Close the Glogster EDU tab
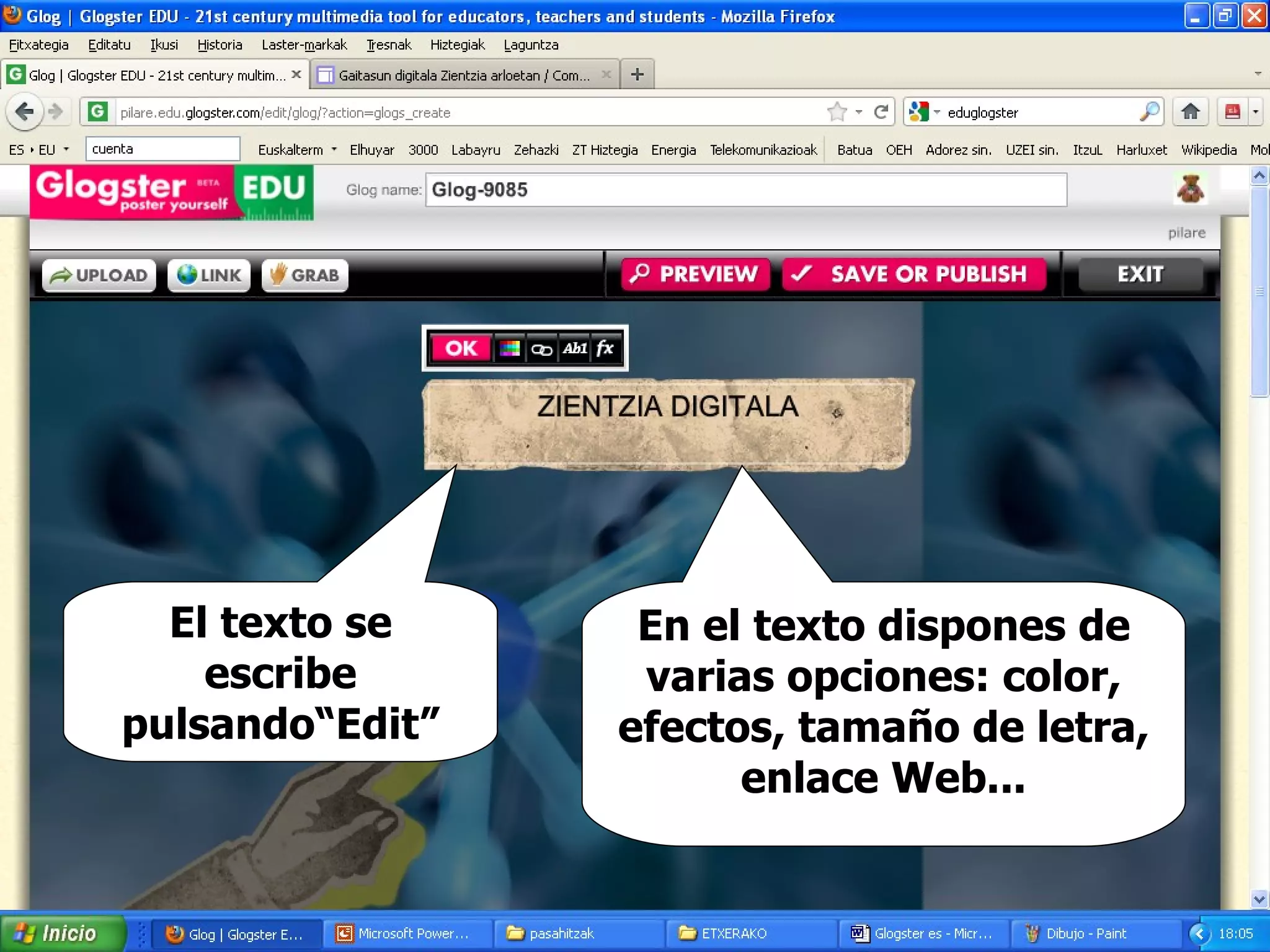1270x952 pixels. pos(296,74)
